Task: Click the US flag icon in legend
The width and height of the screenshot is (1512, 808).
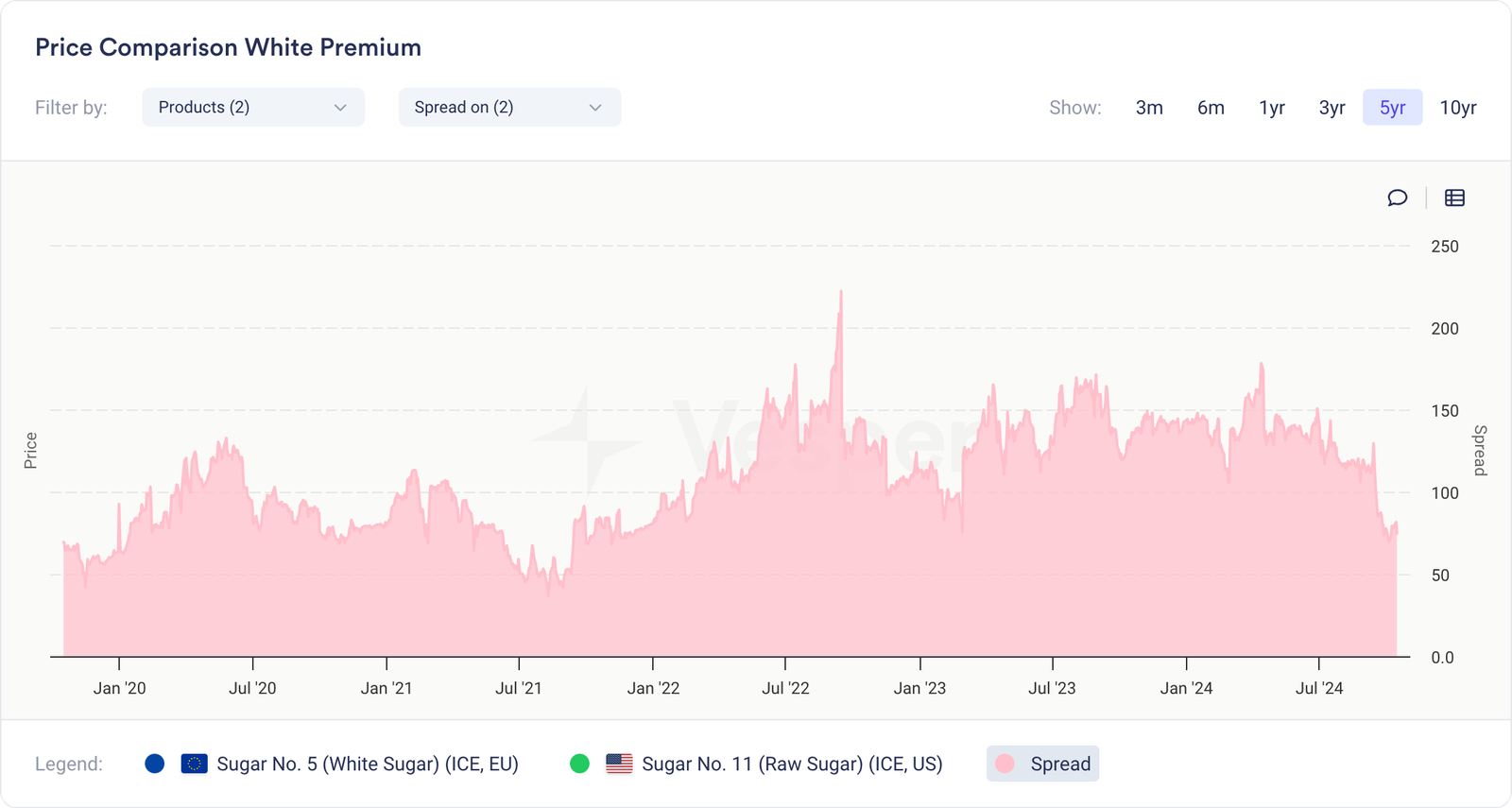Action: tap(619, 764)
